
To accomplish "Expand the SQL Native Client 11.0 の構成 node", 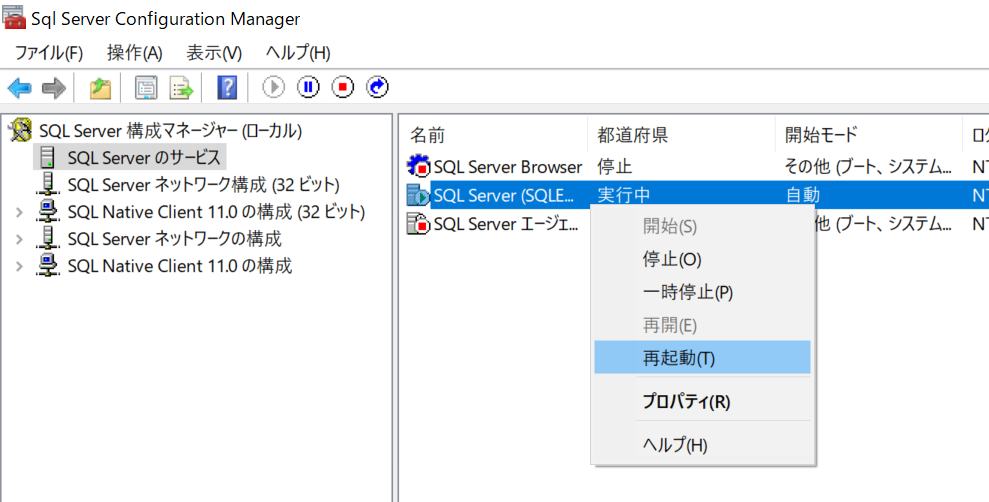I will tap(19, 266).
